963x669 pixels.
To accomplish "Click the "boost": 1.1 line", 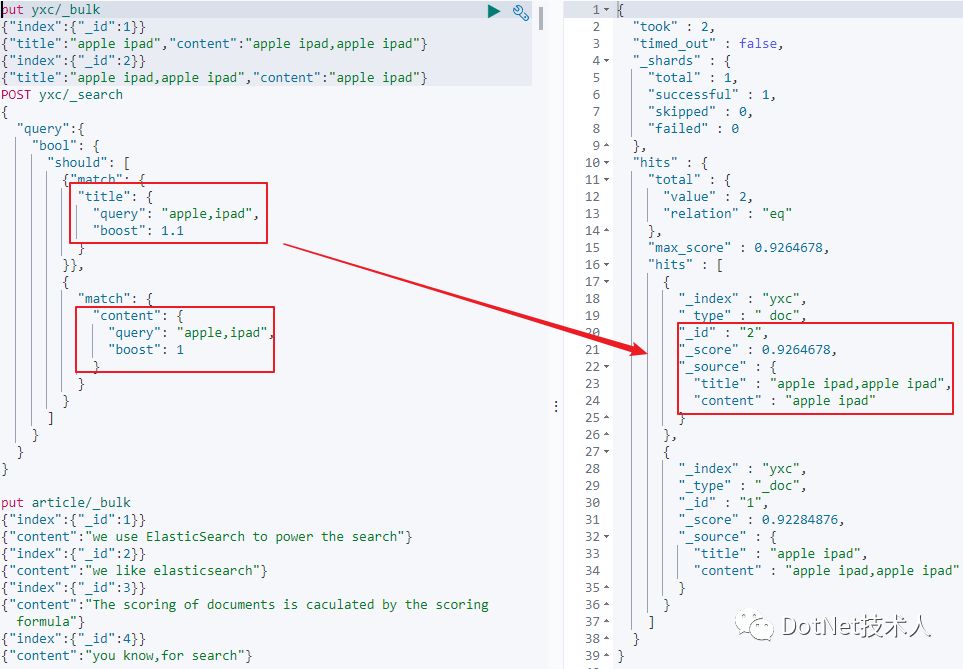I will pos(138,231).
